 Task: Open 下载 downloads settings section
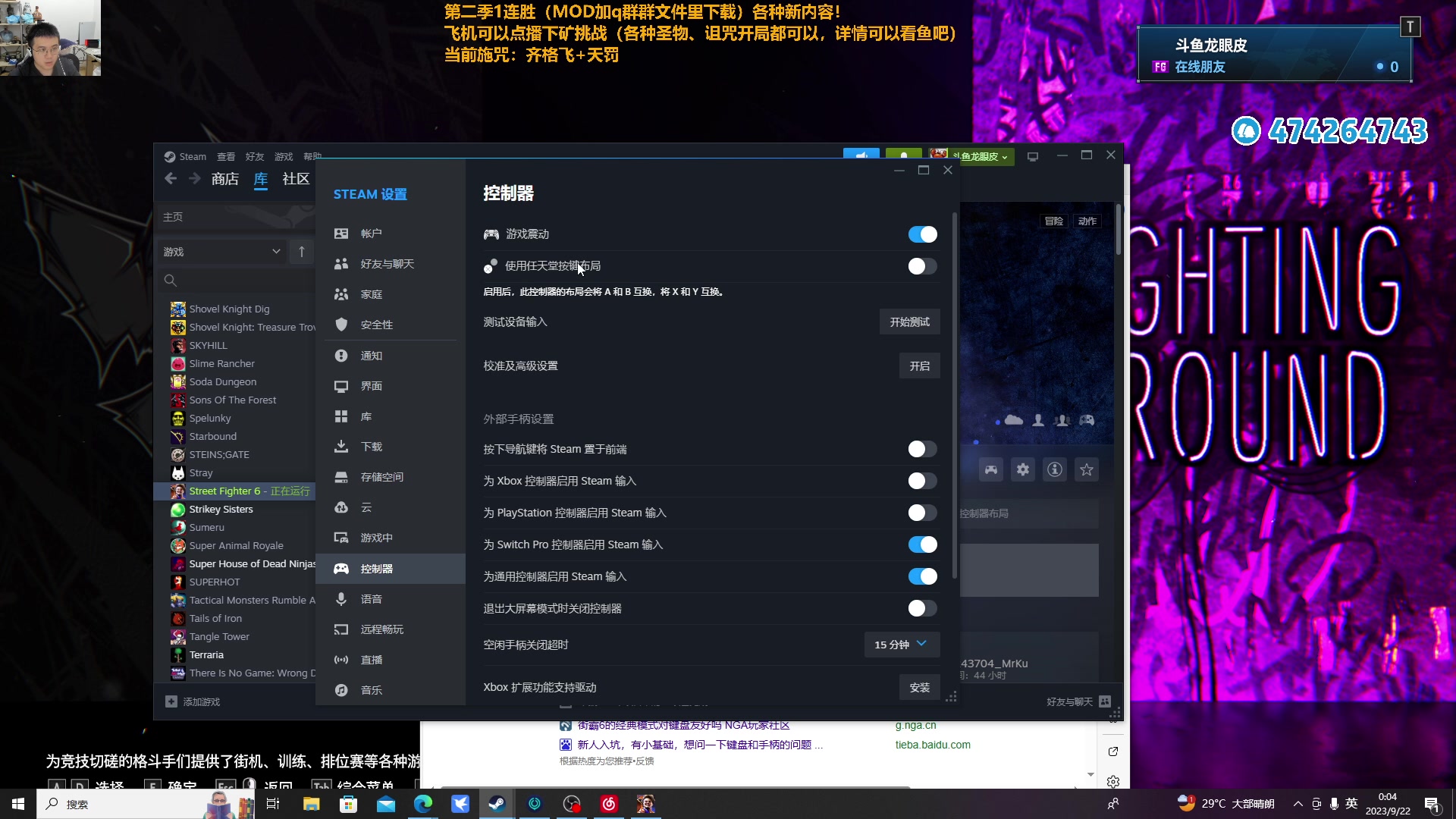pyautogui.click(x=390, y=447)
